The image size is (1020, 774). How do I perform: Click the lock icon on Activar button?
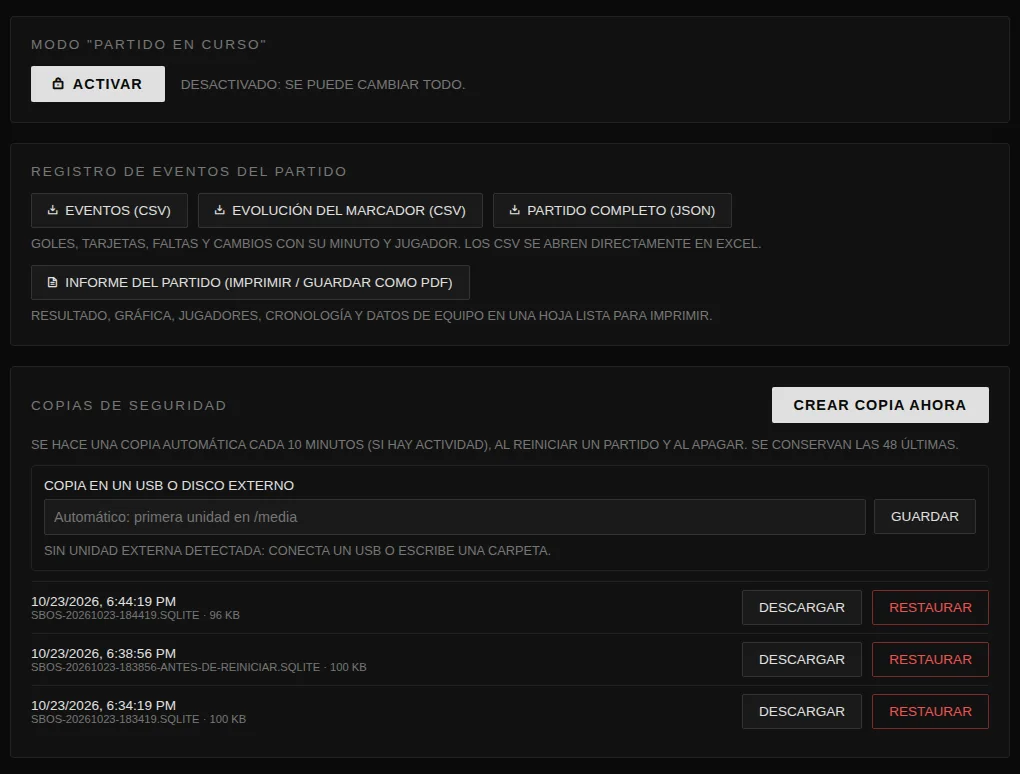(58, 83)
